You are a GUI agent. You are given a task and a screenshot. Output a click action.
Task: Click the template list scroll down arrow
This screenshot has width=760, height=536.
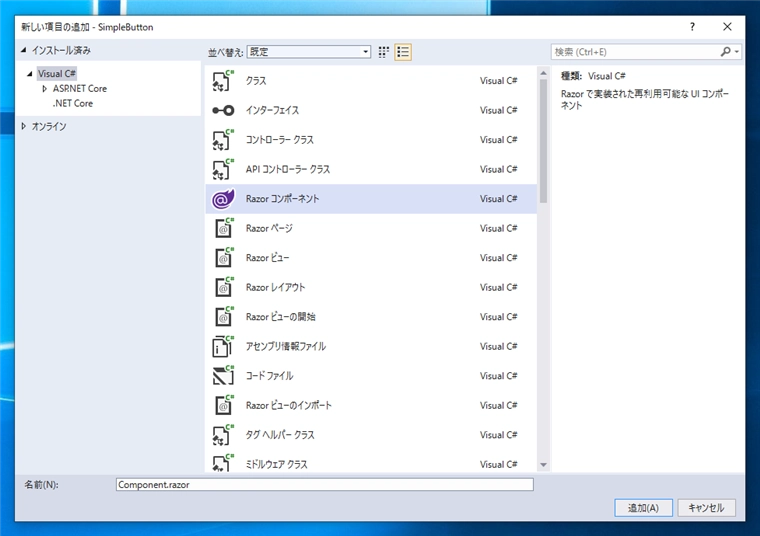click(543, 465)
